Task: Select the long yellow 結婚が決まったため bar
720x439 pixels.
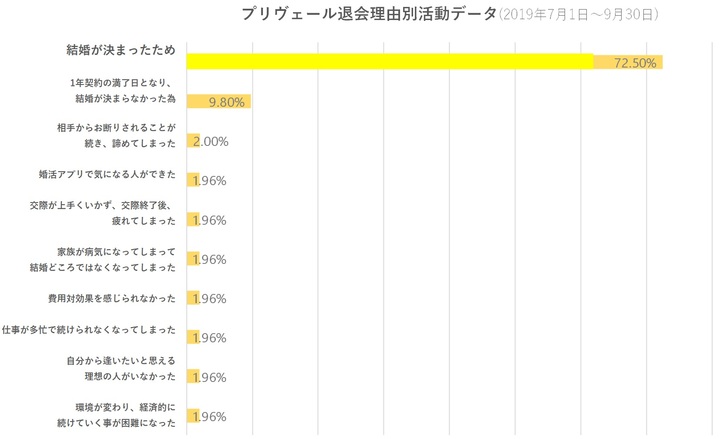Action: pyautogui.click(x=390, y=62)
